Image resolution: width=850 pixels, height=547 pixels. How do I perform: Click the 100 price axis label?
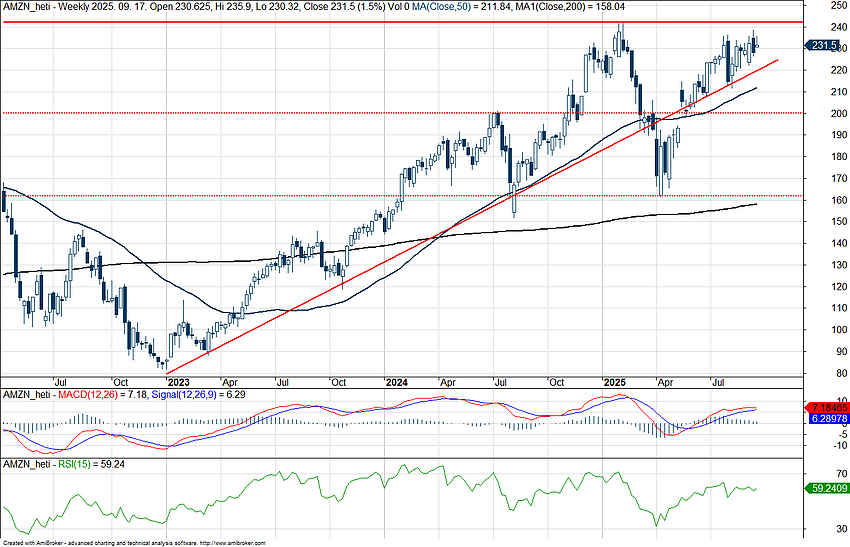839,330
